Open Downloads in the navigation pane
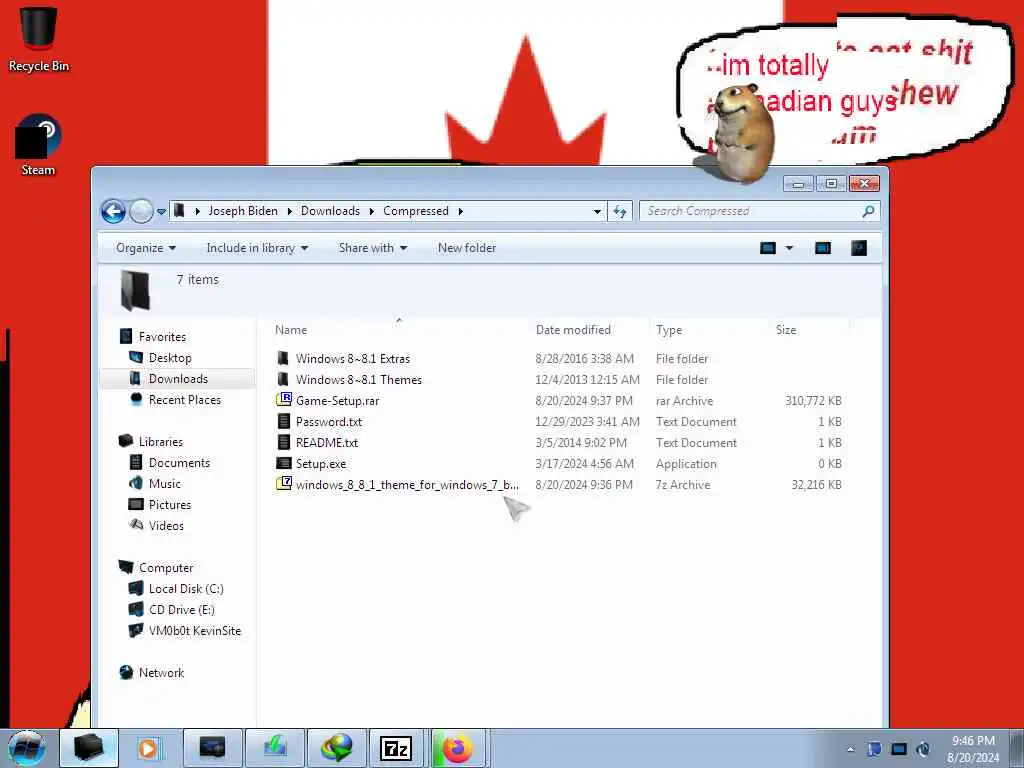The width and height of the screenshot is (1024, 768). click(178, 379)
